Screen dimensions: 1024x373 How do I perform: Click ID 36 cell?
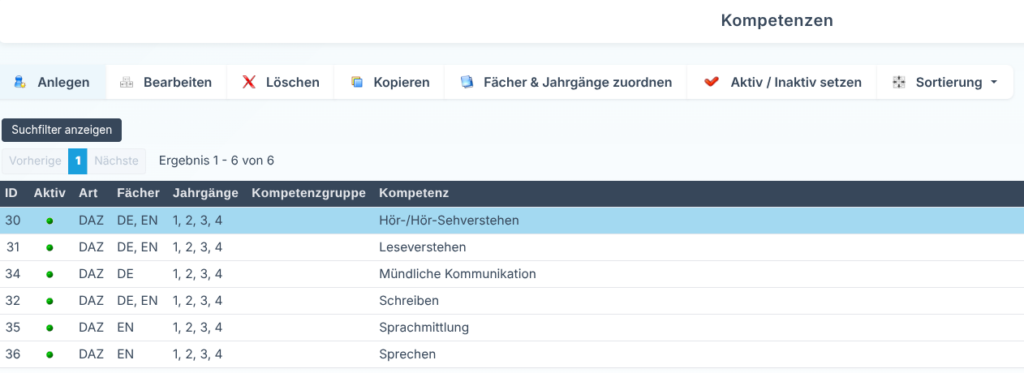tap(13, 354)
